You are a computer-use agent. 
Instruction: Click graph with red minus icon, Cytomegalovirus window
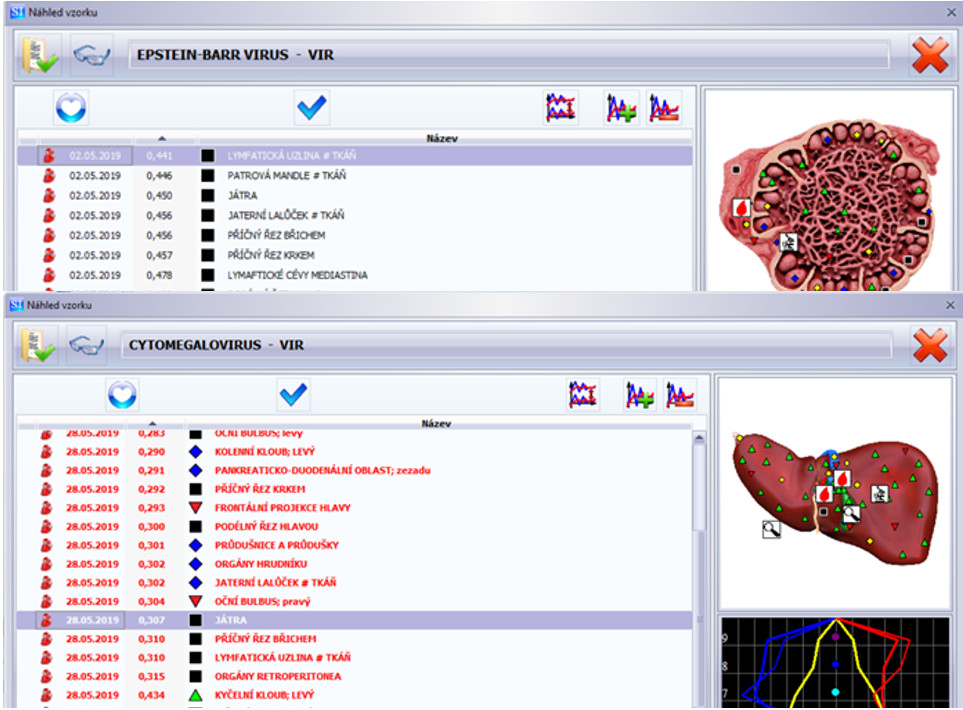(680, 395)
